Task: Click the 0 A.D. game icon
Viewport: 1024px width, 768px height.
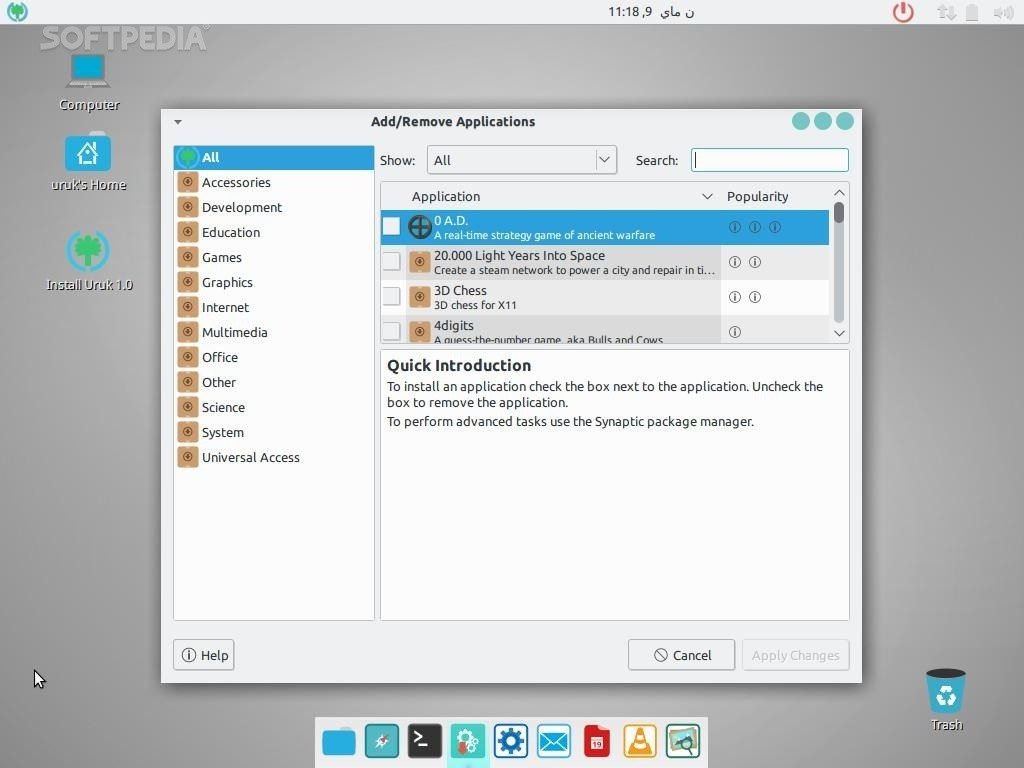Action: (420, 227)
